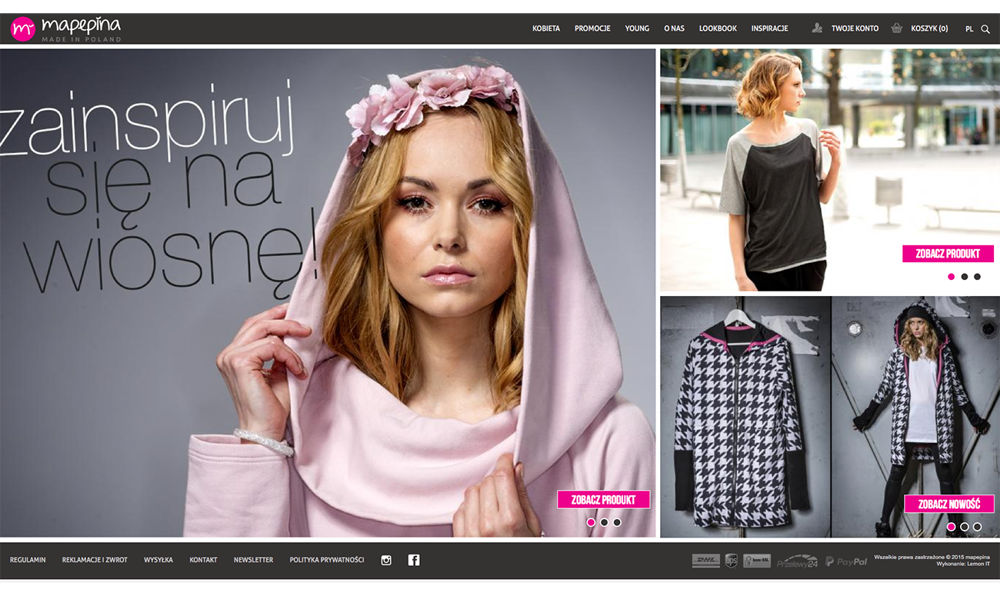The height and width of the screenshot is (596, 1000).
Task: Select the third slide dot on the raglan shirt image
Action: pos(977,277)
